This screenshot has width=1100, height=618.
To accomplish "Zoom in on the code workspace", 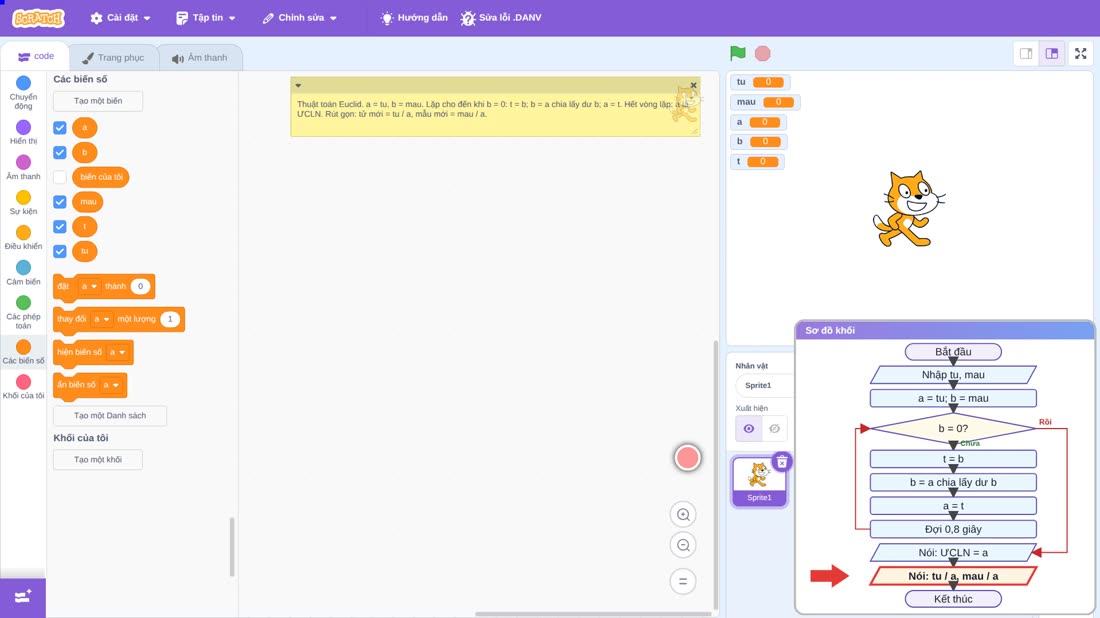I will click(x=683, y=514).
